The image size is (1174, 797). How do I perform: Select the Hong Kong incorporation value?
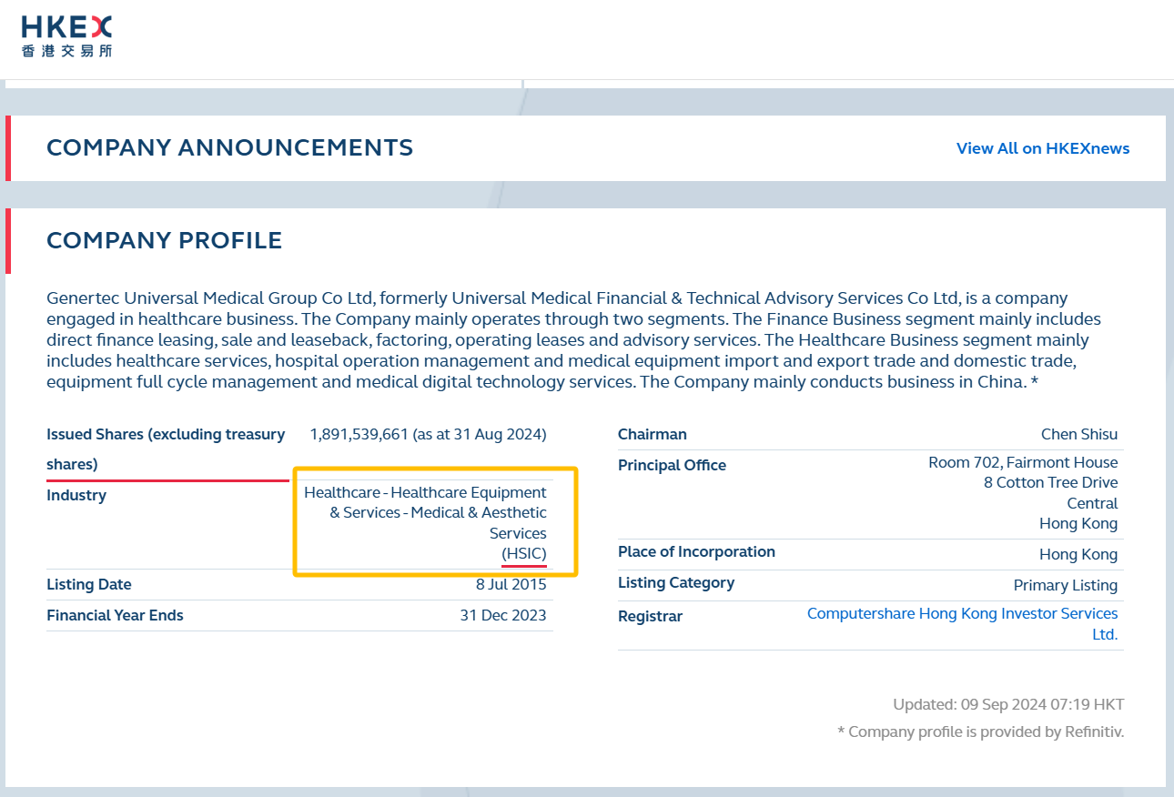(1078, 554)
